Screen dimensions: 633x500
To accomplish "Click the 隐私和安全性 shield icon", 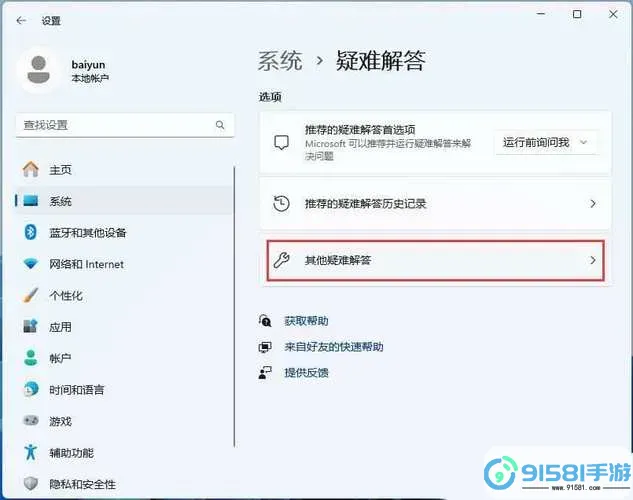I will tap(30, 483).
